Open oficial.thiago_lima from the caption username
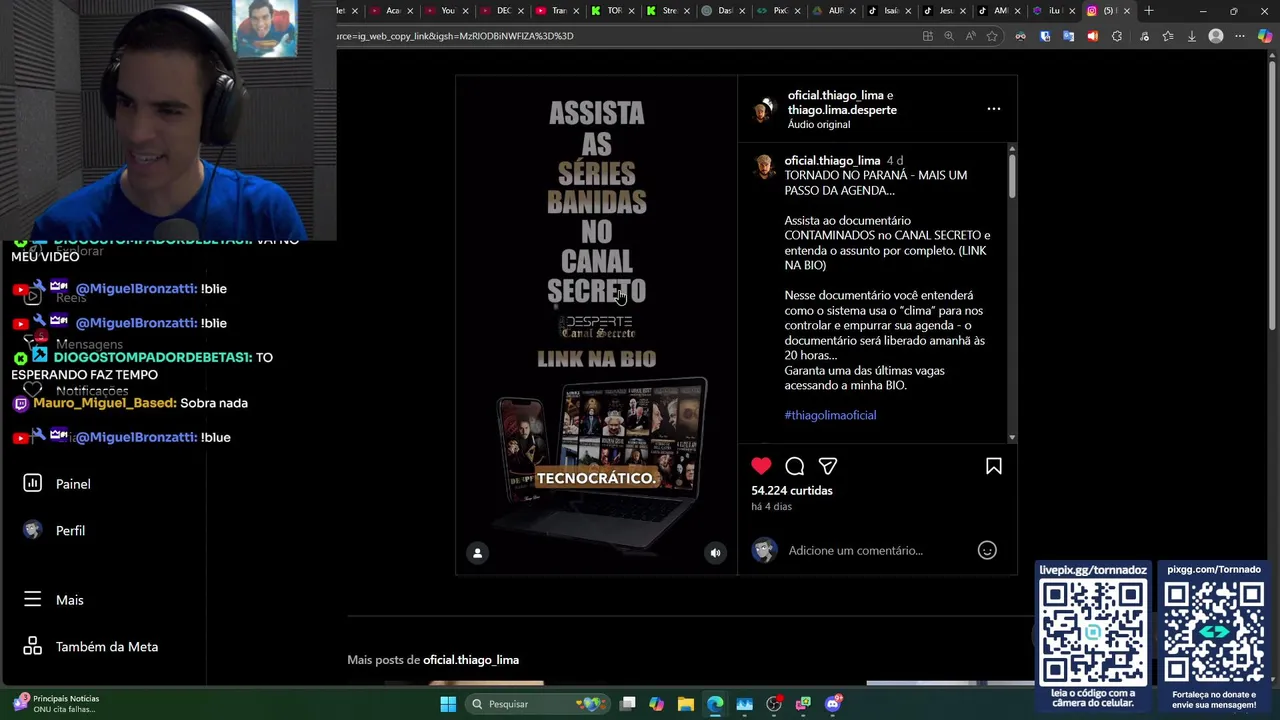1280x720 pixels. tap(832, 160)
